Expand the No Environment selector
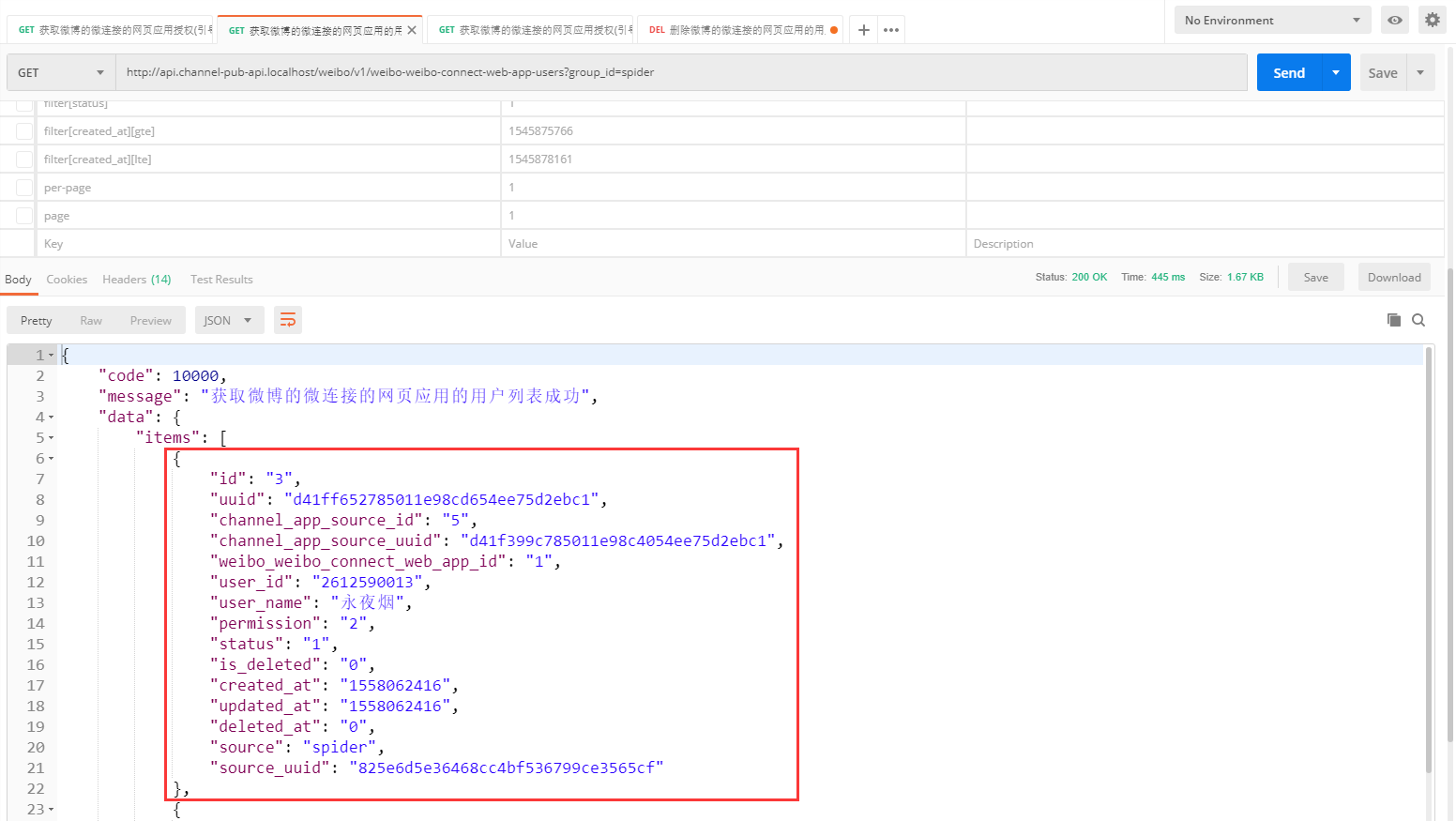Screen dimensions: 1456x821 1272,20
